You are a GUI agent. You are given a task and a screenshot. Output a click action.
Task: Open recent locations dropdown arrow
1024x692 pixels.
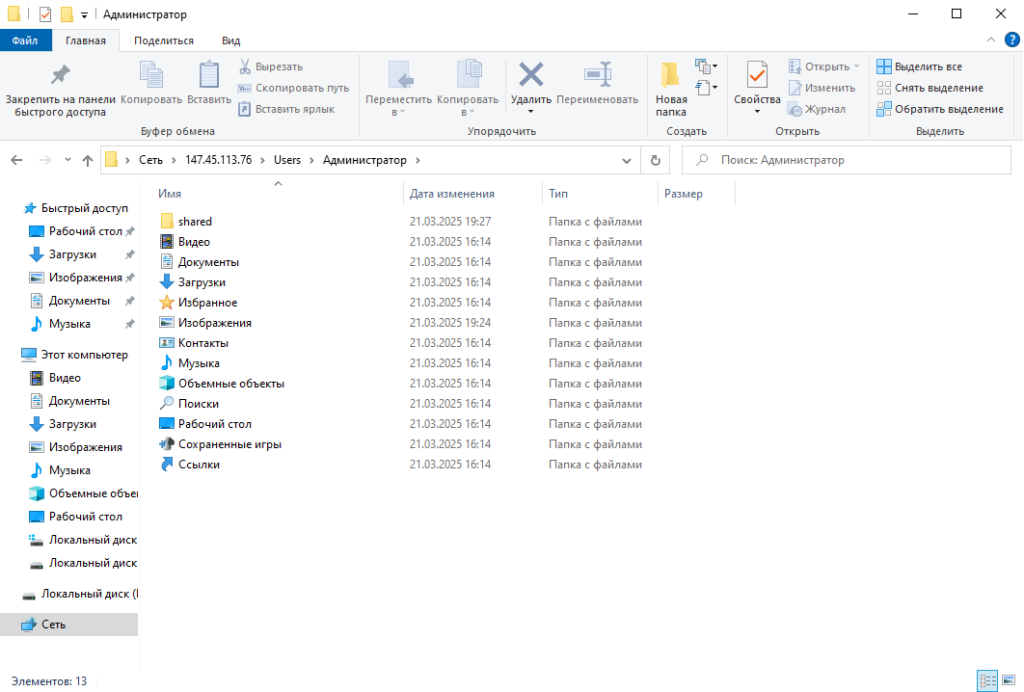tap(68, 160)
